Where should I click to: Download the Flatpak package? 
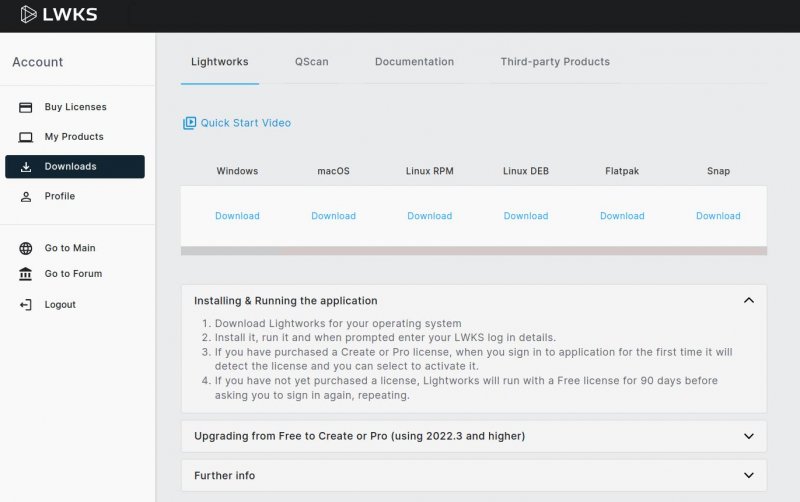pos(622,216)
